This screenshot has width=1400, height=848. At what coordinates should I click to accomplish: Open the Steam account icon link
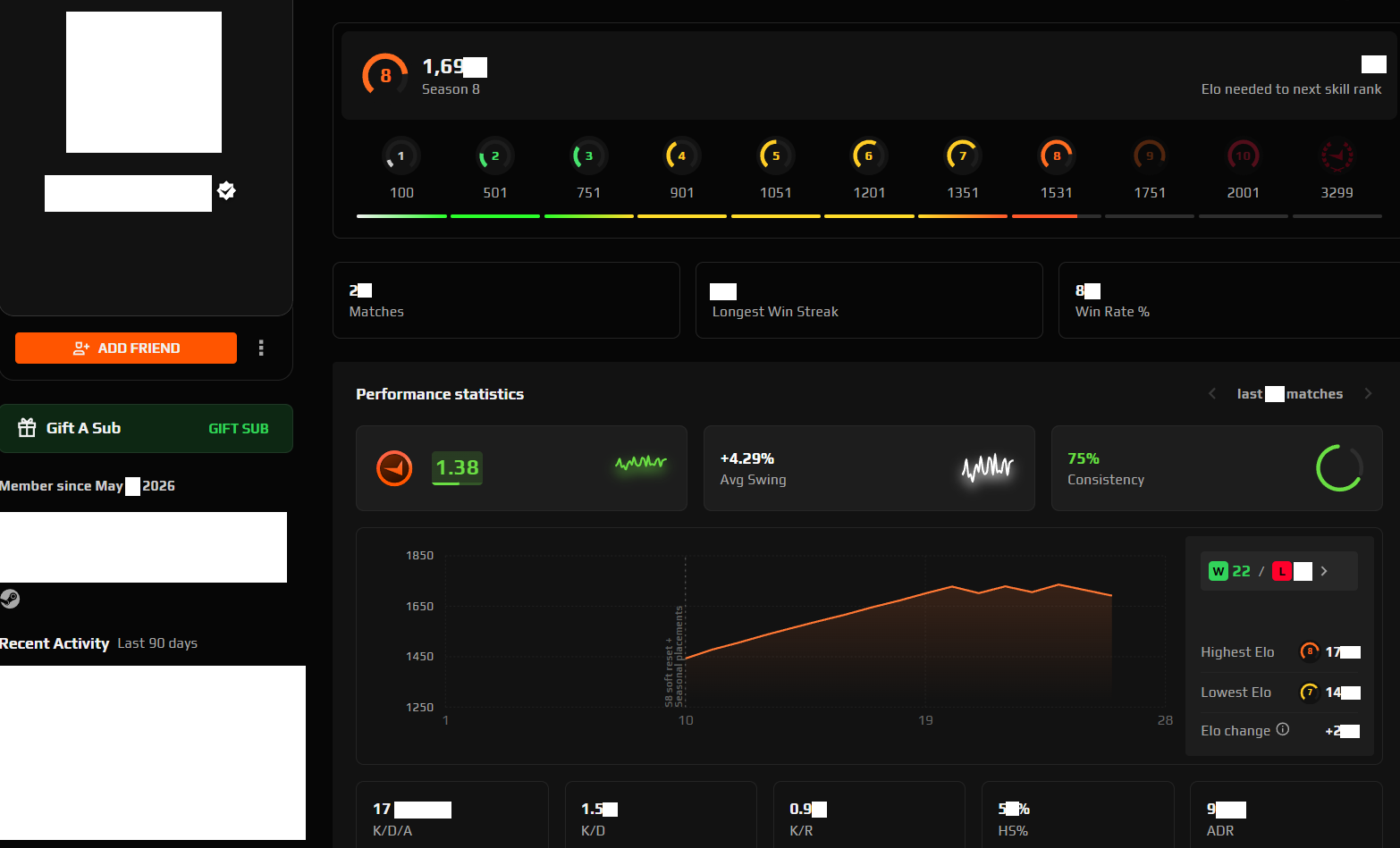[x=10, y=599]
